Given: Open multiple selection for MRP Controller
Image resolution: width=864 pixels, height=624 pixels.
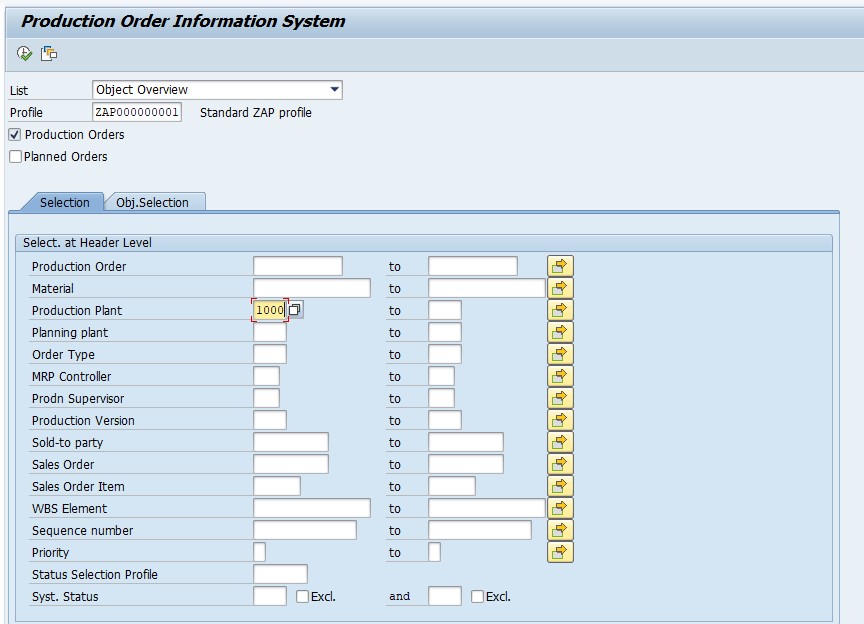Looking at the screenshot, I should point(560,376).
